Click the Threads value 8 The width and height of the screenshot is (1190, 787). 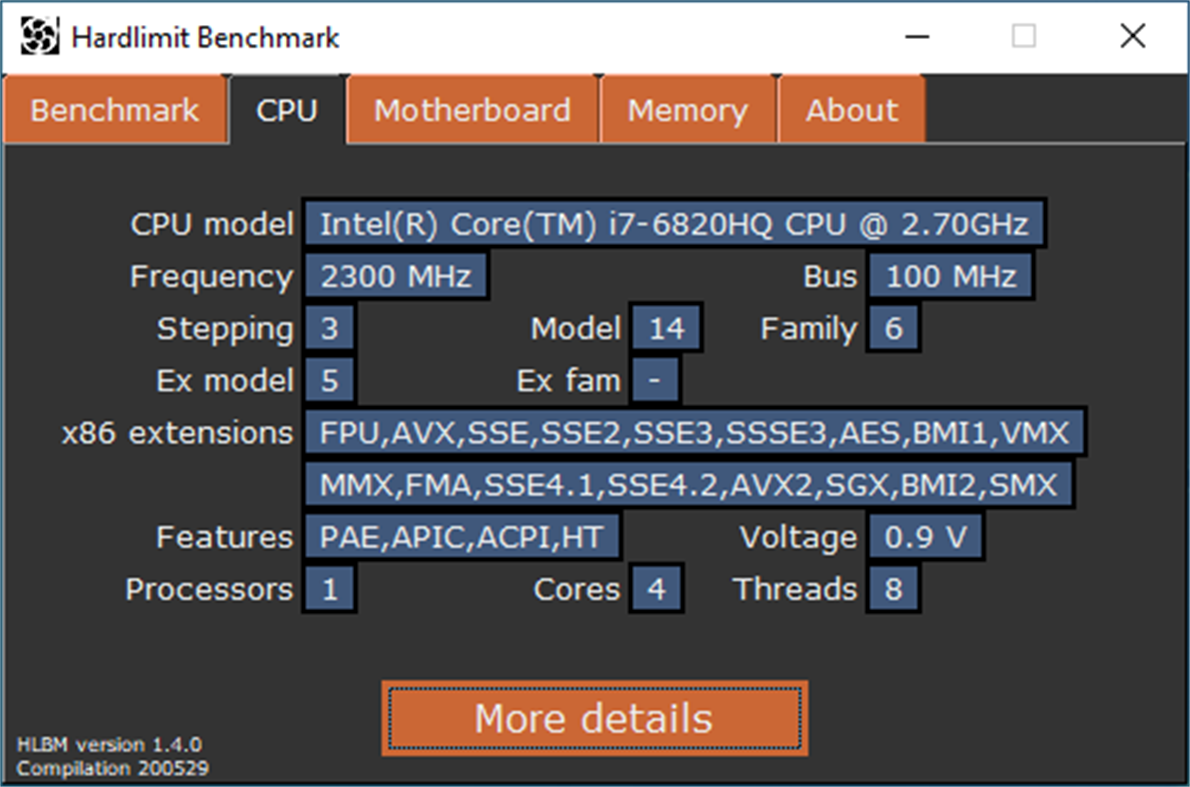[893, 588]
